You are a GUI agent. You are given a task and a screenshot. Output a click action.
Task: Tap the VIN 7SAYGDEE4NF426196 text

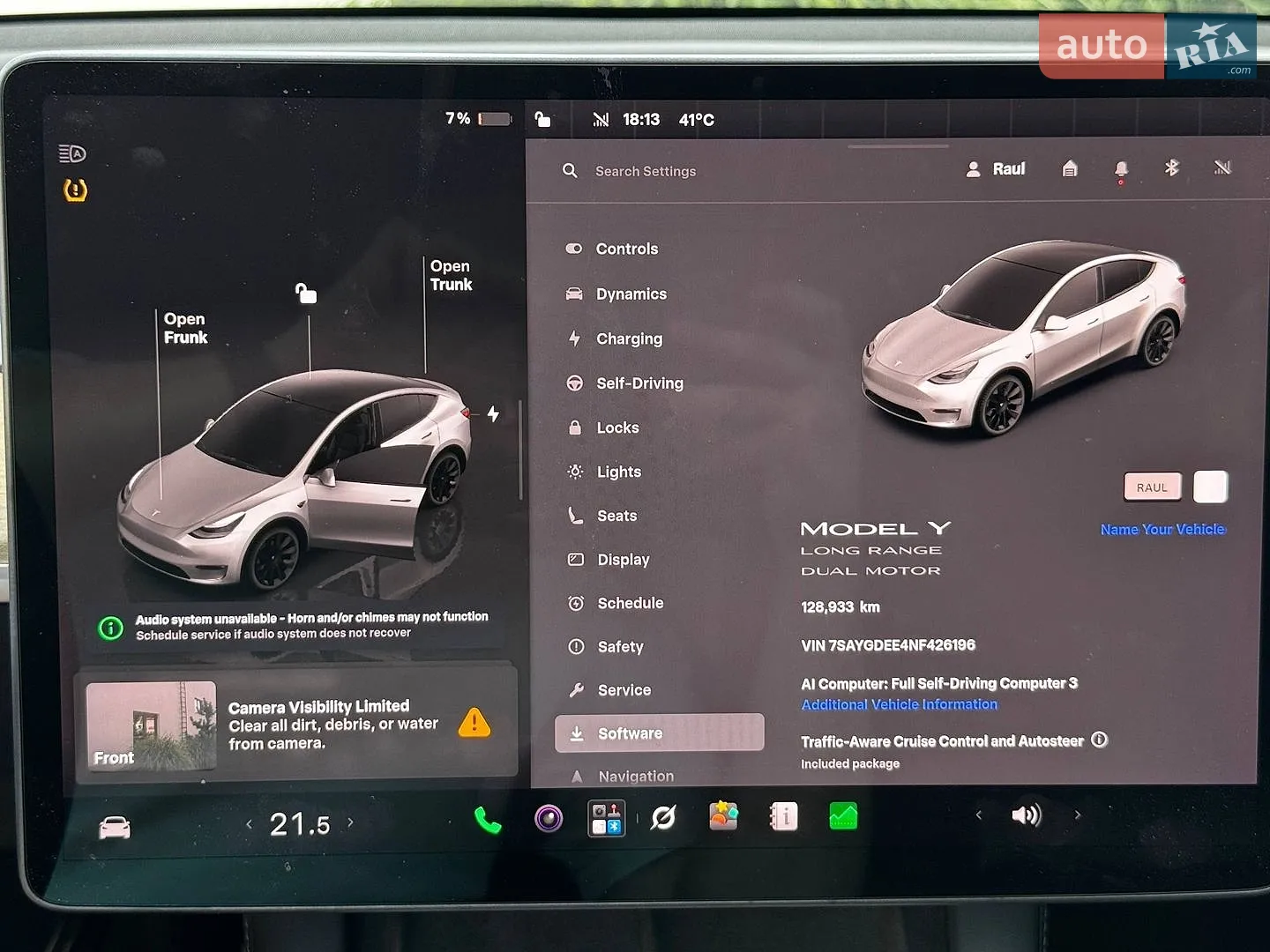click(x=888, y=645)
